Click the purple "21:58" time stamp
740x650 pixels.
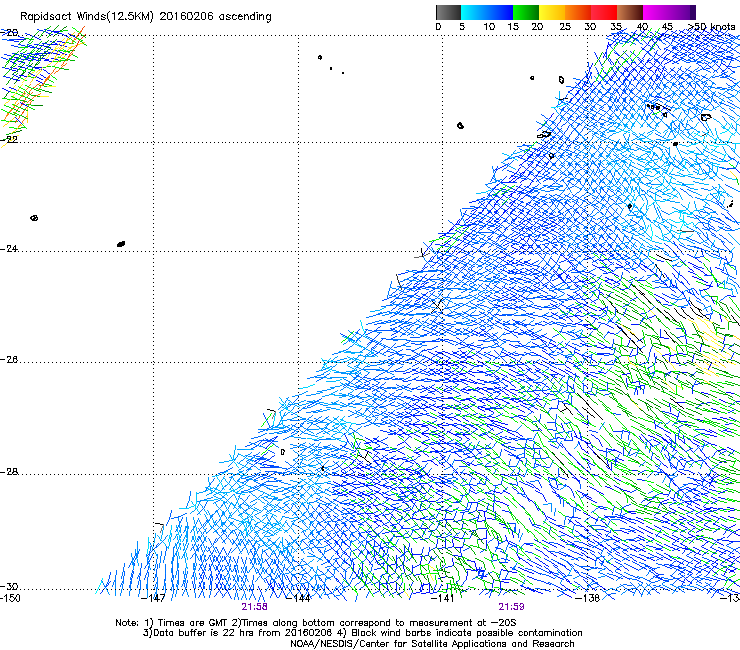coord(254,607)
